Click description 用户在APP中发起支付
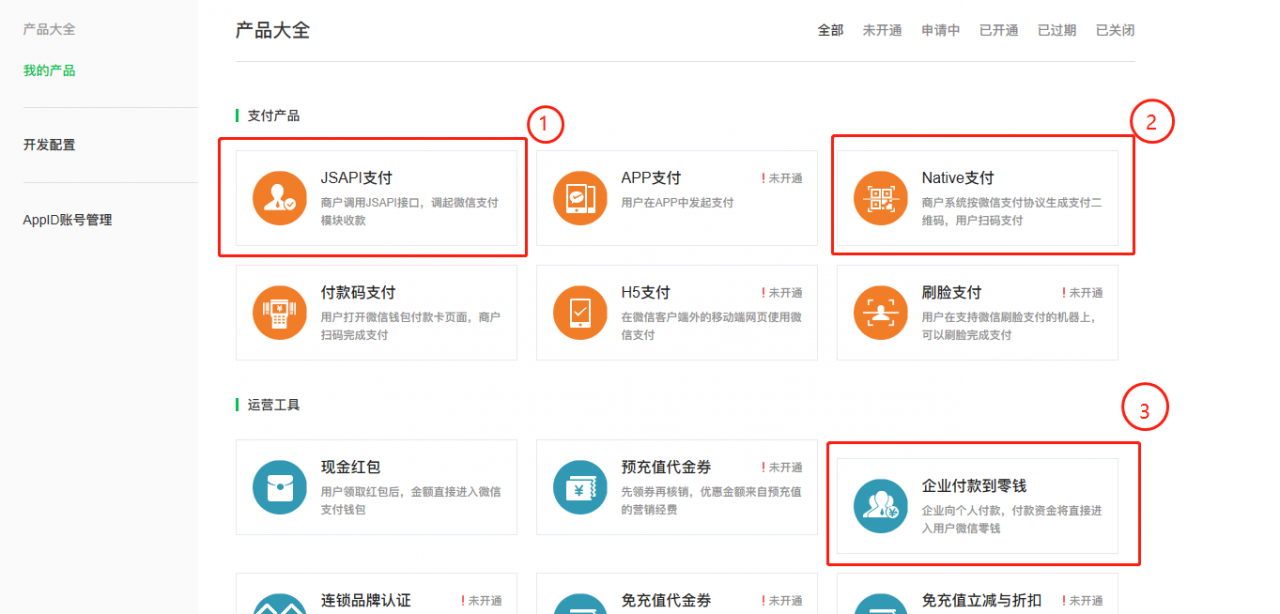This screenshot has height=614, width=1280. [677, 202]
